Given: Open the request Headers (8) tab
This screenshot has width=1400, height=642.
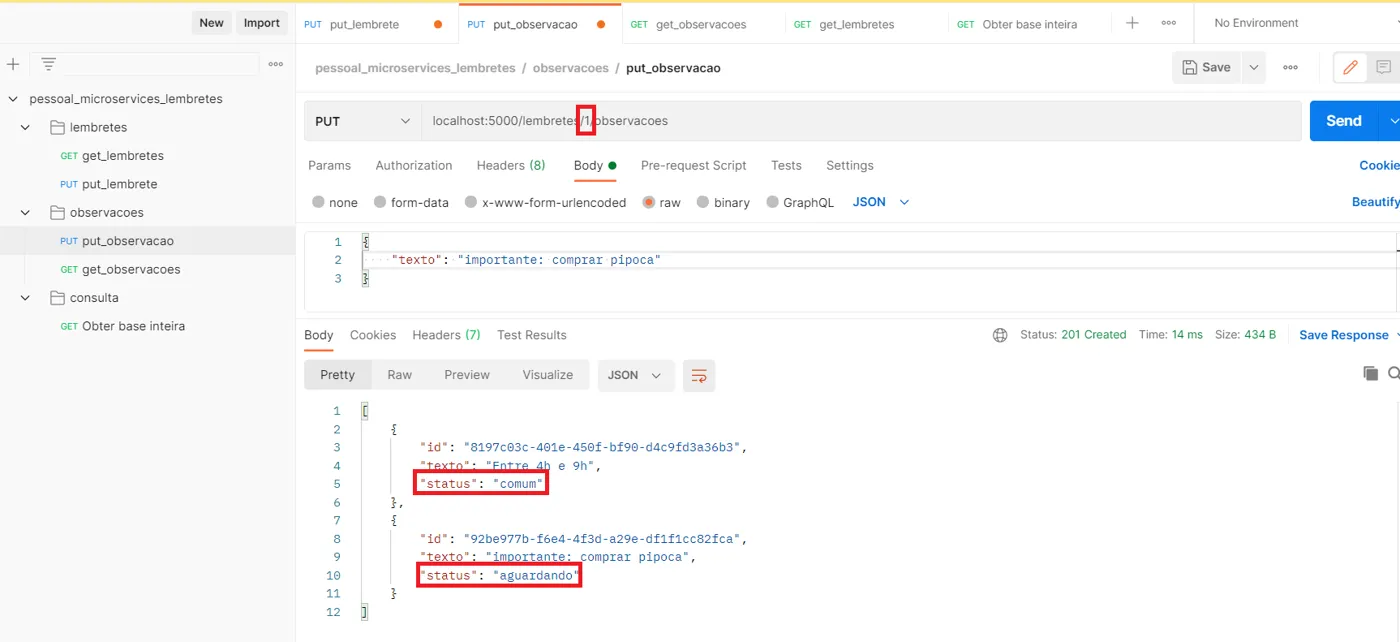Looking at the screenshot, I should point(511,165).
